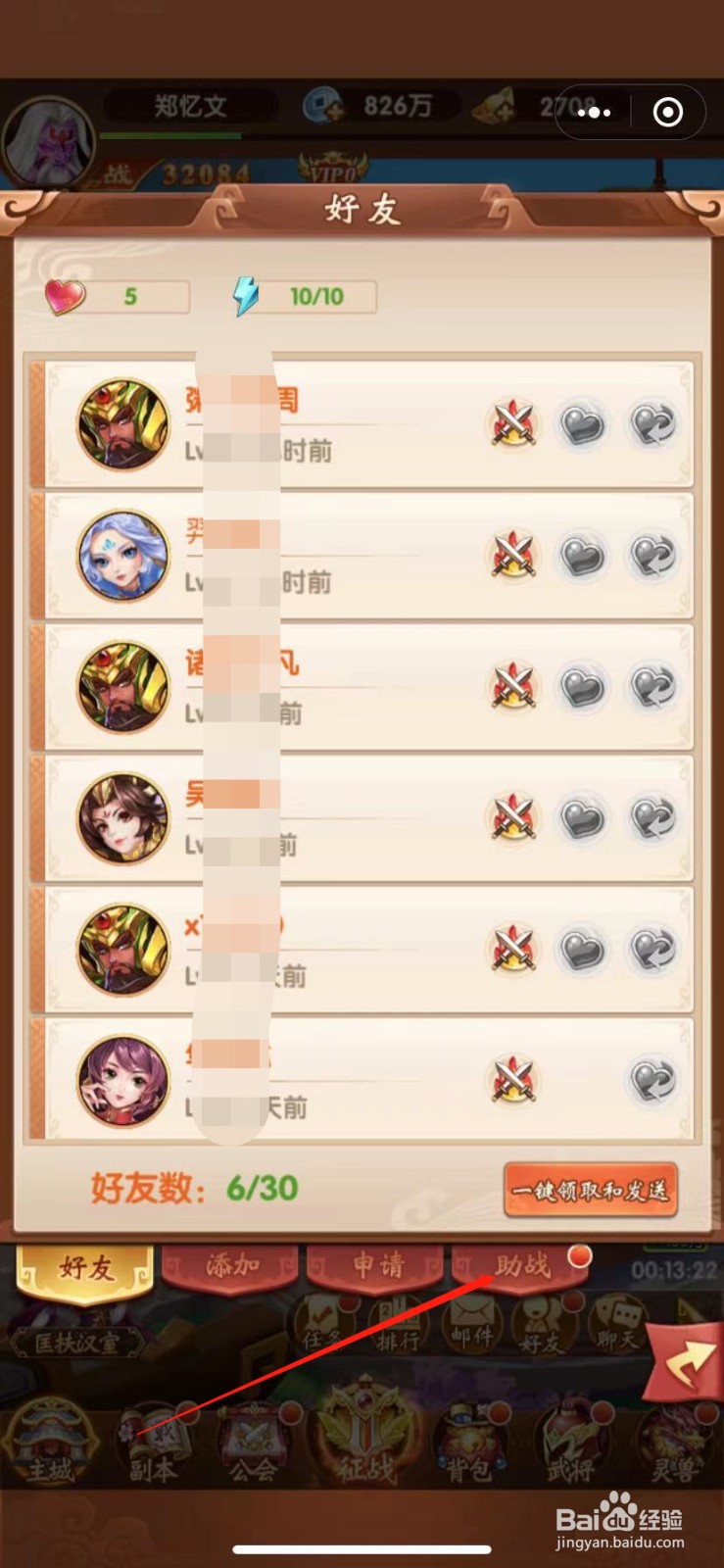This screenshot has width=724, height=1568.
Task: Go to 主城 main city
Action: pyautogui.click(x=49, y=1443)
